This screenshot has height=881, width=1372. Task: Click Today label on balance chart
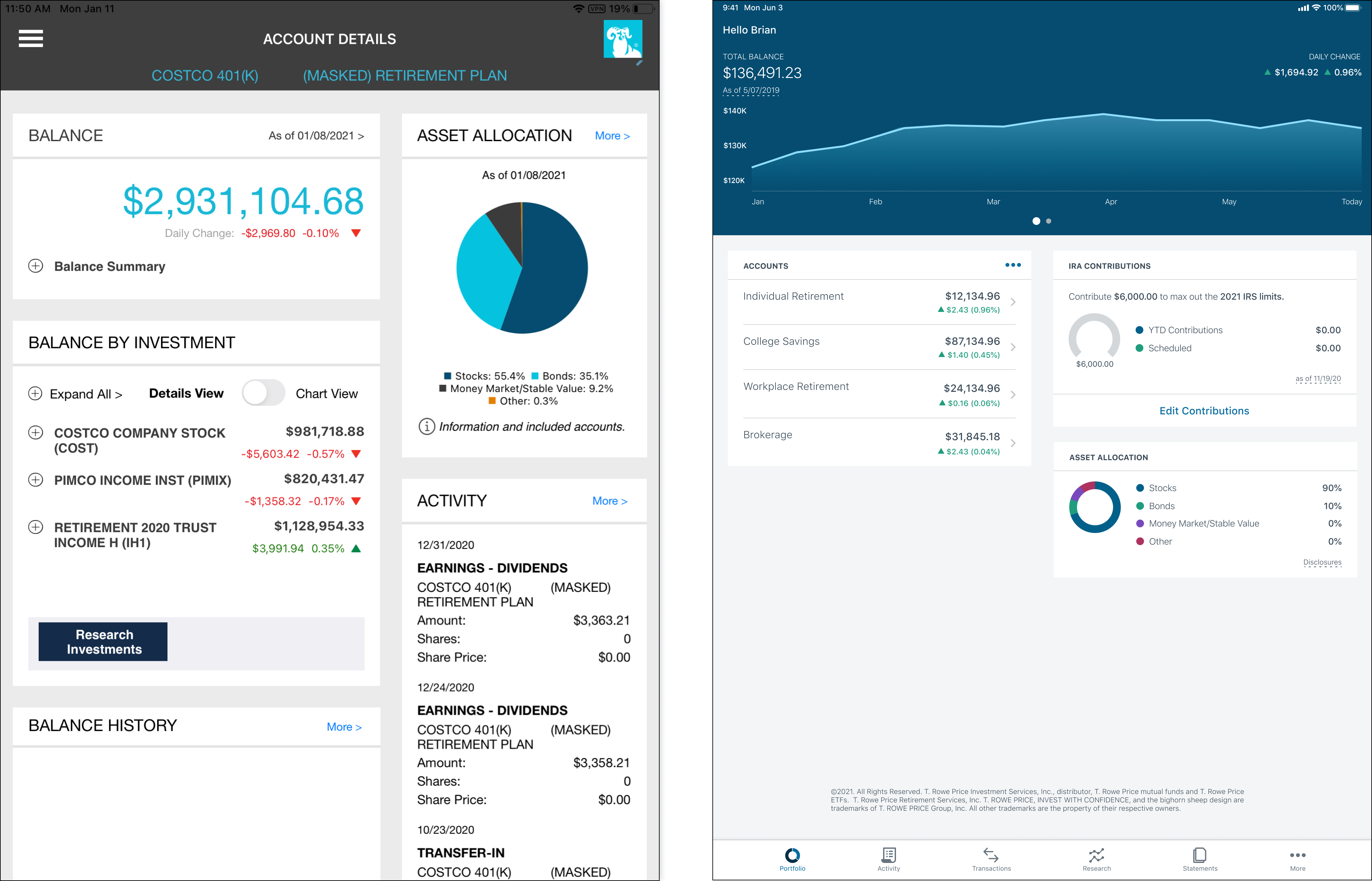[x=1351, y=201]
